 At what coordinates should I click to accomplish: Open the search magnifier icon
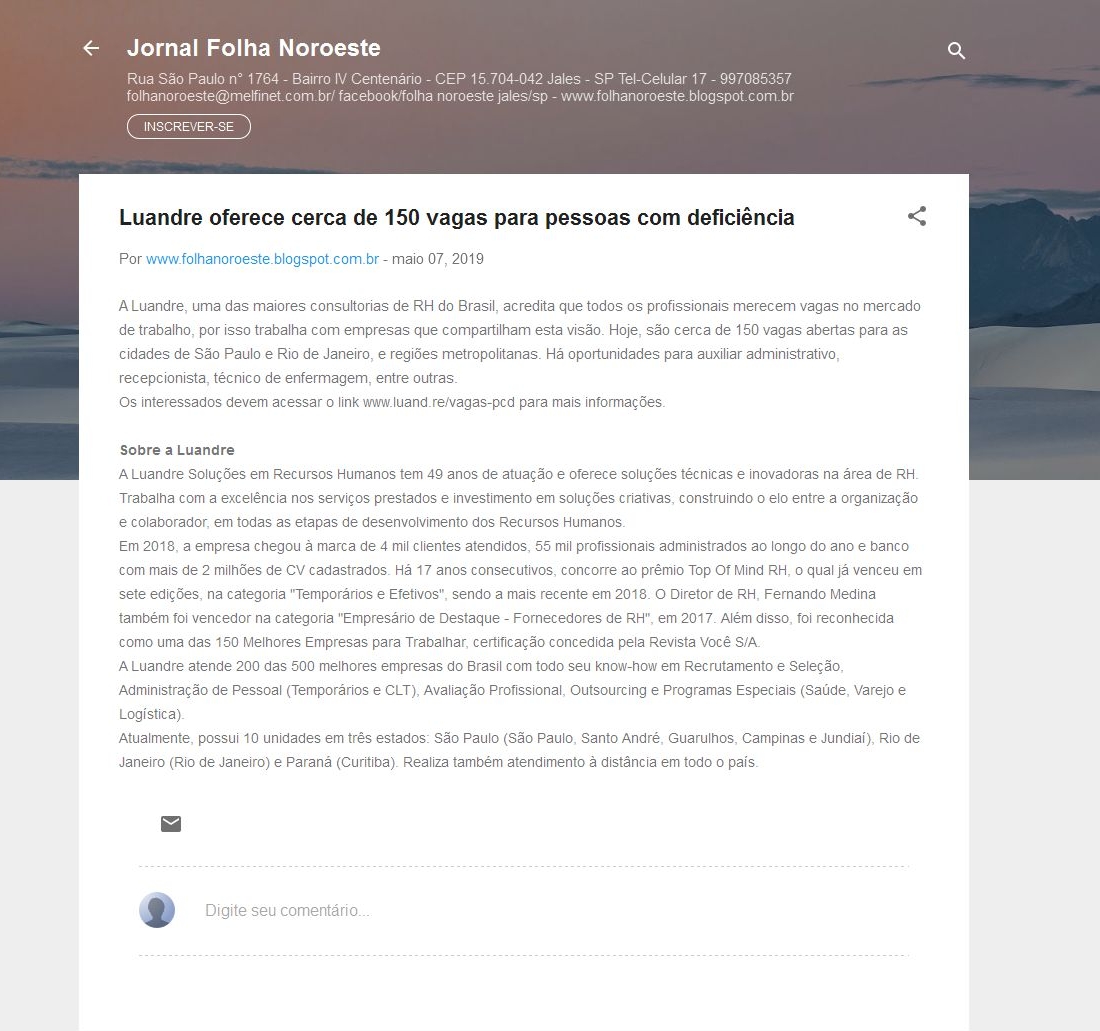(x=956, y=50)
